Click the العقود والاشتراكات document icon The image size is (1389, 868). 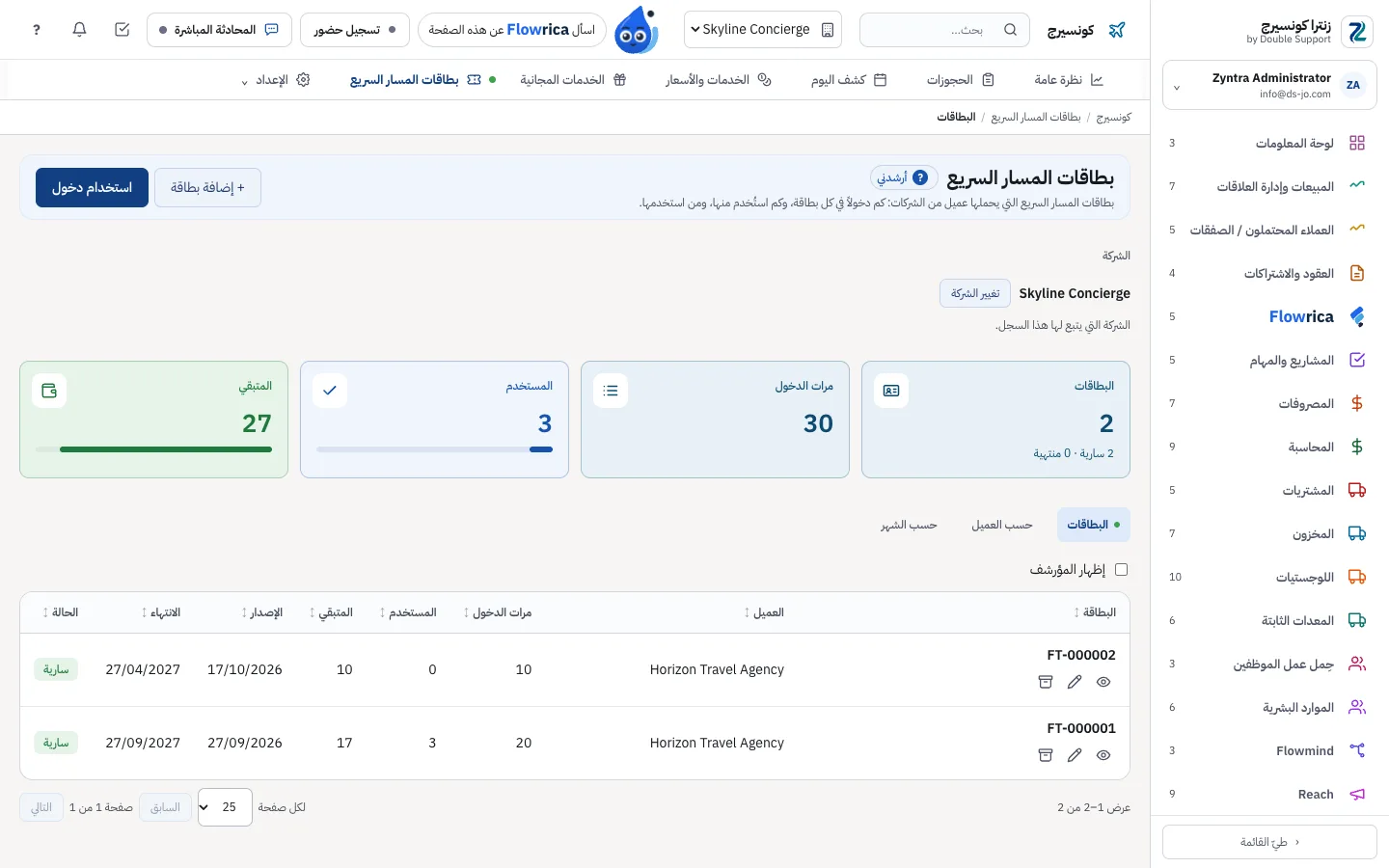point(1357,273)
